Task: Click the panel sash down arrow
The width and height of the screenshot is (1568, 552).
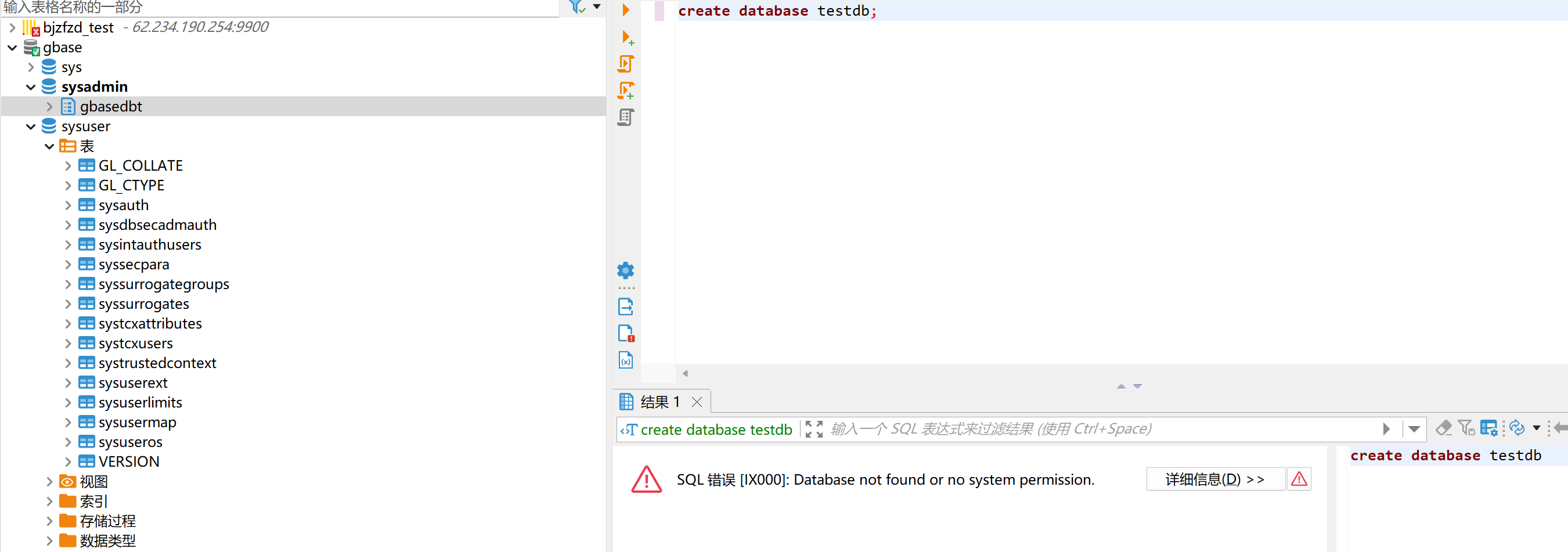Action: tap(1138, 387)
